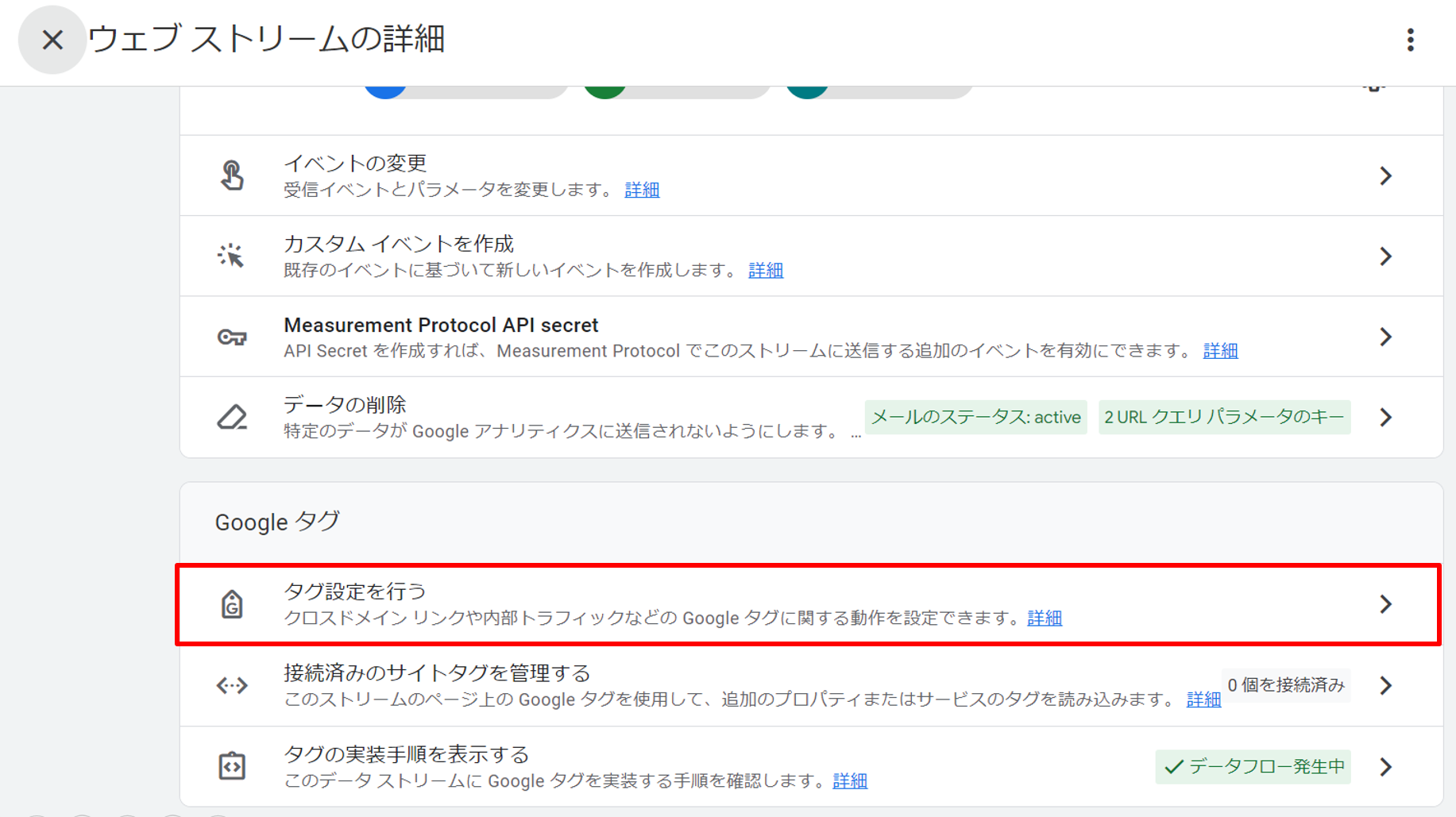Click the tag implementation code clipboard icon
Image resolution: width=1456 pixels, height=817 pixels.
coord(232,766)
